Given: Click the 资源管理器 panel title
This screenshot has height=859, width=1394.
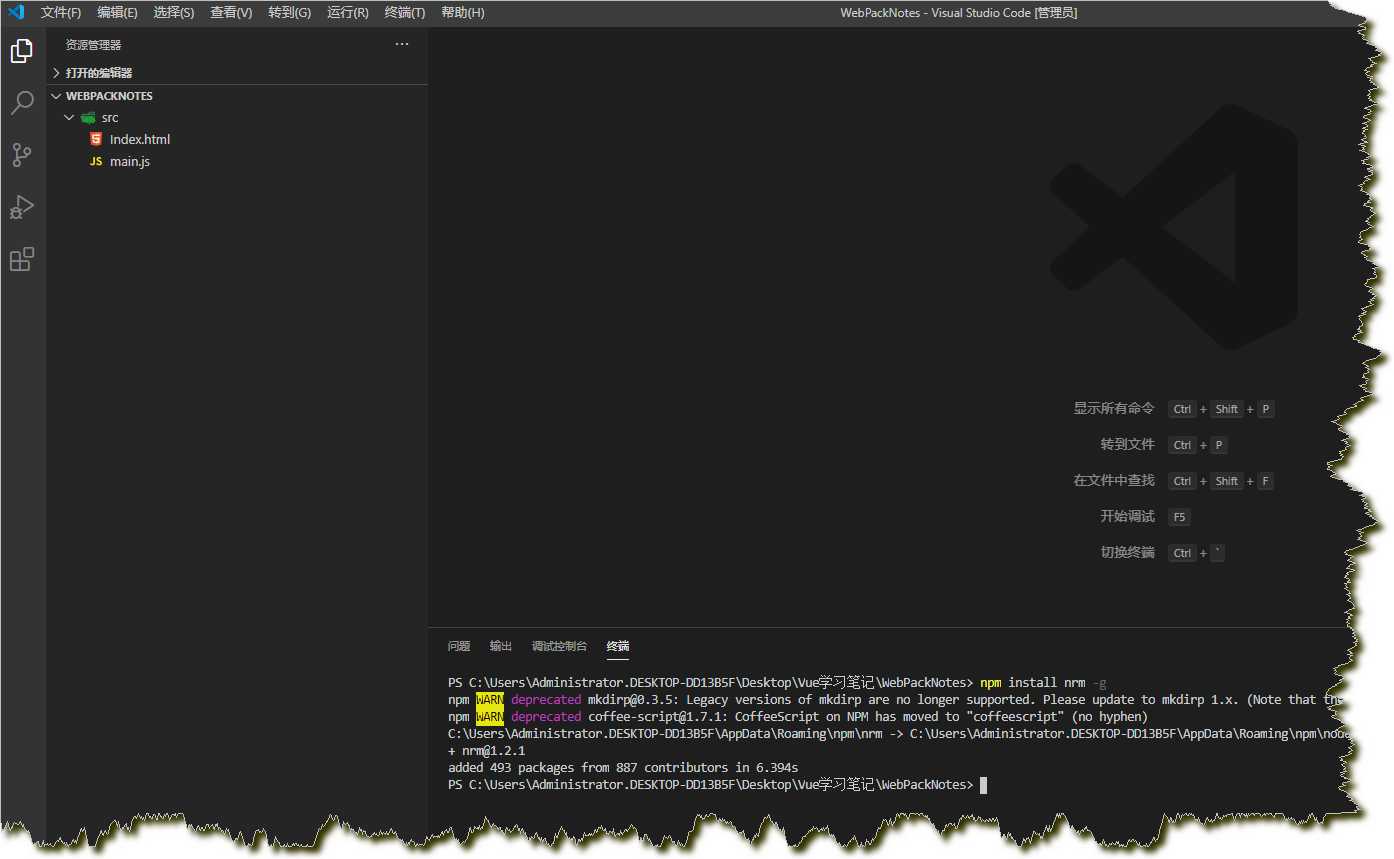Looking at the screenshot, I should point(93,45).
